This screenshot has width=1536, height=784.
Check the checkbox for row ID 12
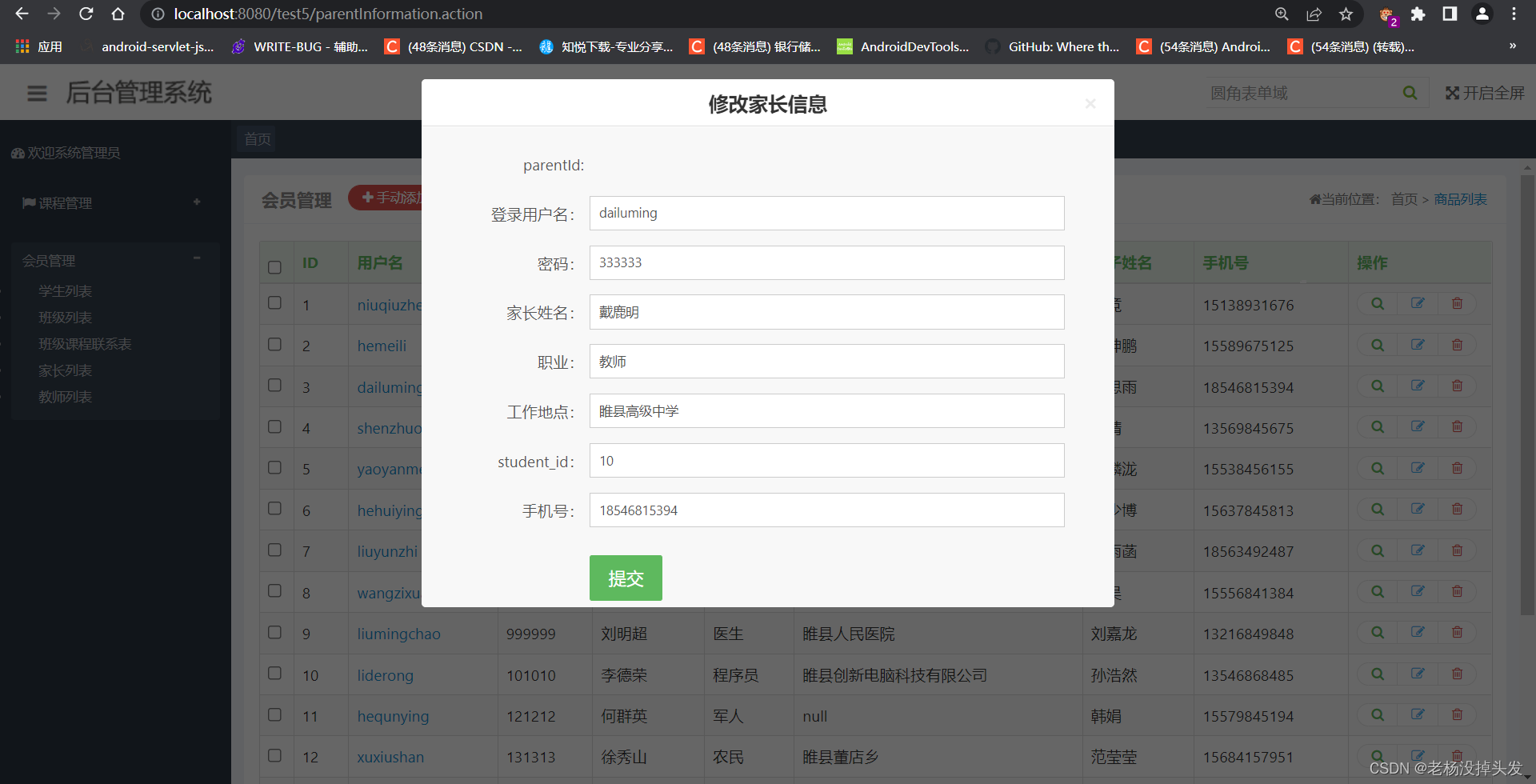[x=274, y=755]
